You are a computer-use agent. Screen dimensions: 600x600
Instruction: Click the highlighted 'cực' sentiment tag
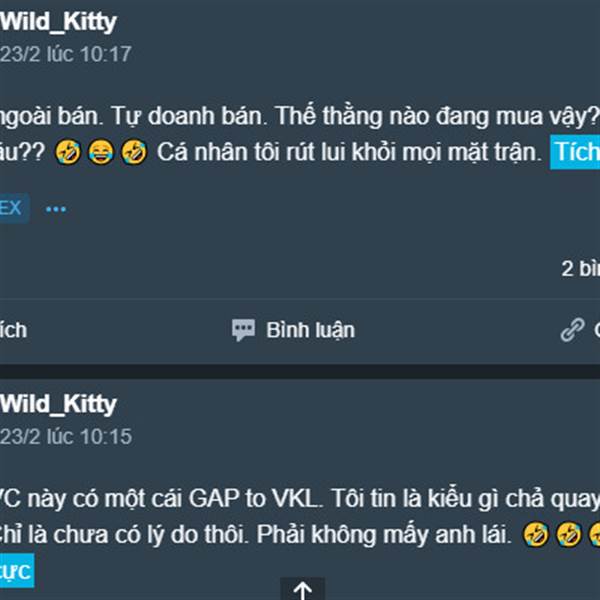click(17, 571)
